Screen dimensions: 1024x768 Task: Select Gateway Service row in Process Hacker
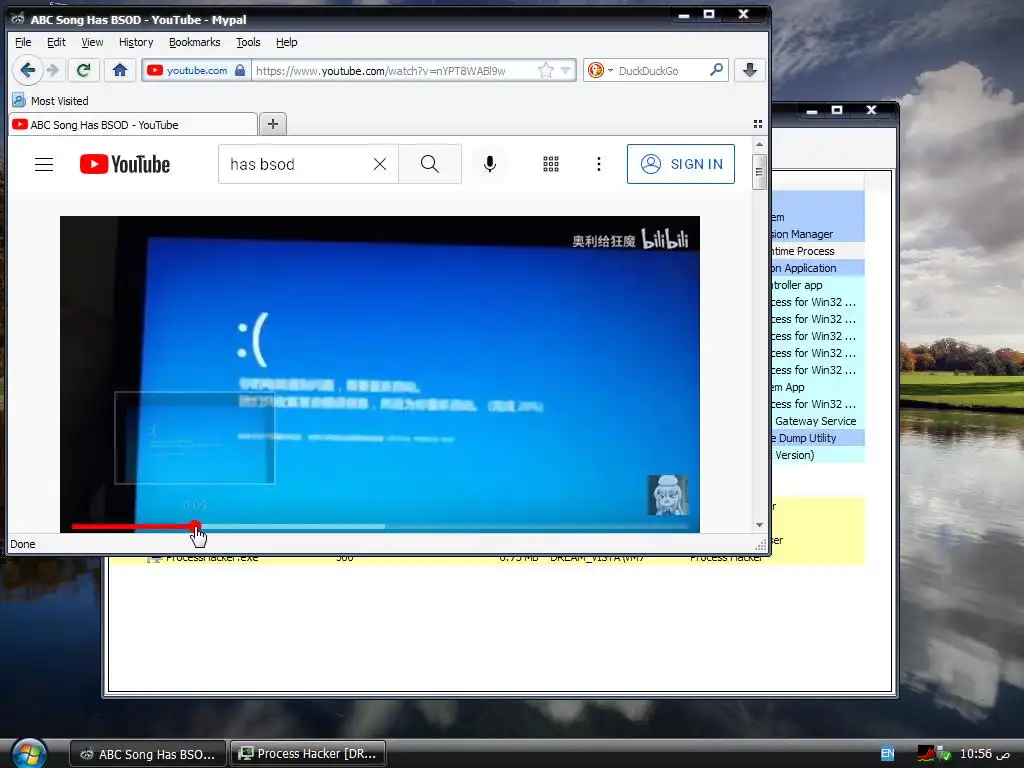point(818,421)
